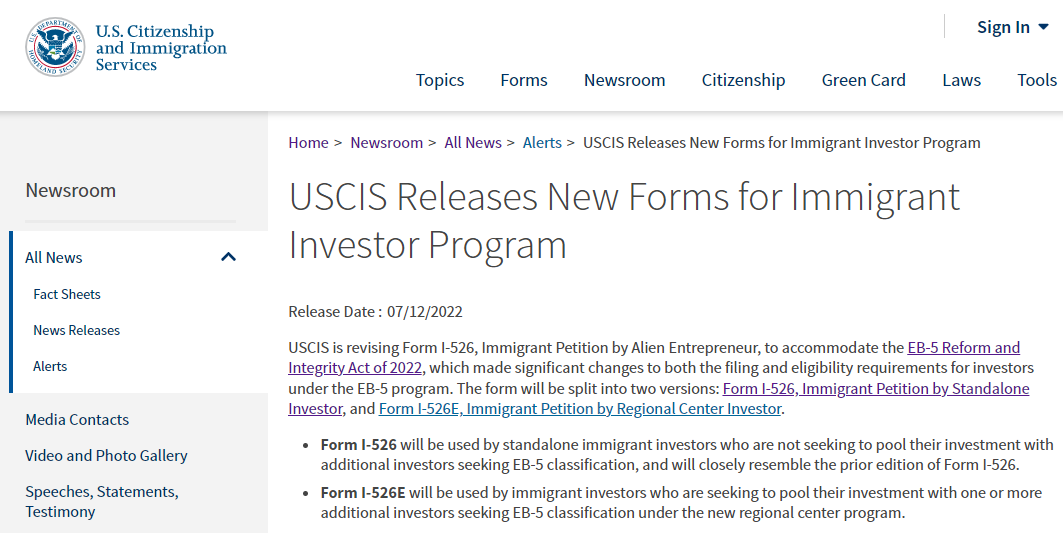
Task: Open the Laws menu
Action: [961, 80]
